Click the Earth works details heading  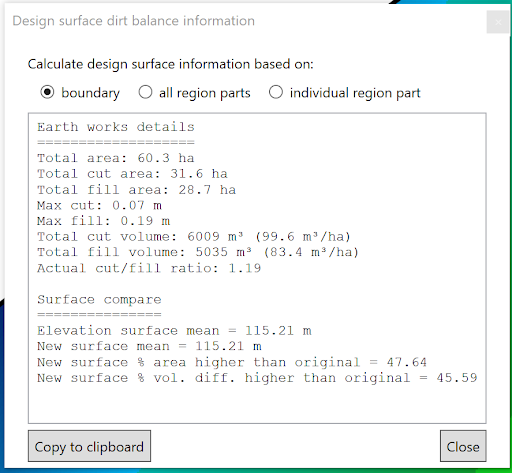pyautogui.click(x=116, y=127)
